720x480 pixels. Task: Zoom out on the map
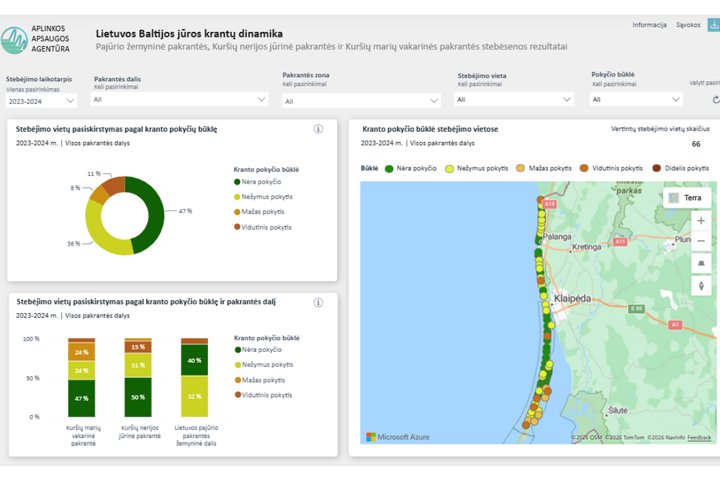click(x=701, y=241)
